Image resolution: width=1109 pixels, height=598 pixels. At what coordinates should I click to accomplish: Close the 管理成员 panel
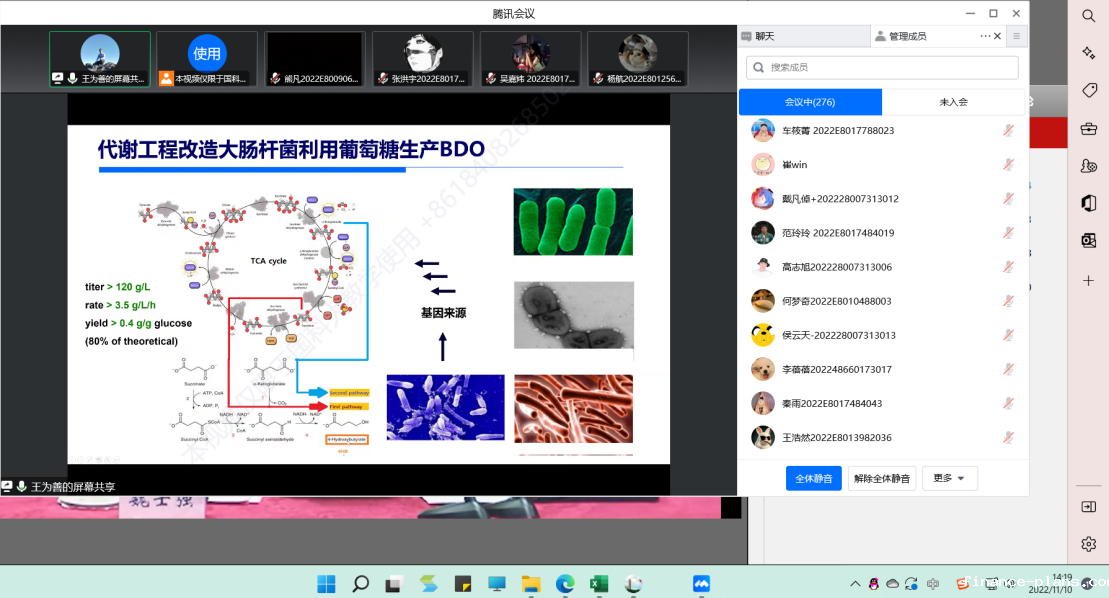[997, 36]
